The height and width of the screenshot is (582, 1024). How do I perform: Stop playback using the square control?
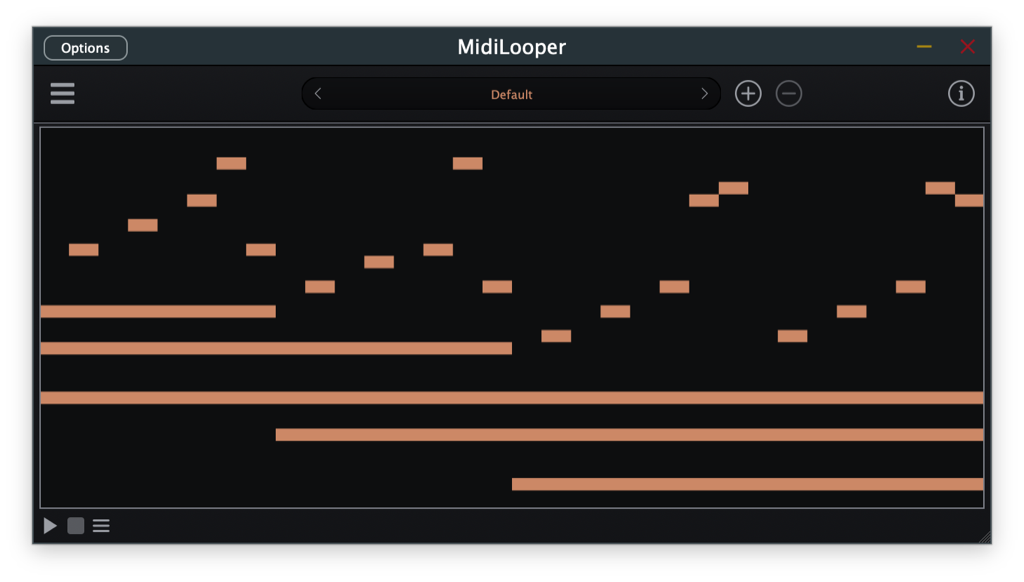75,525
